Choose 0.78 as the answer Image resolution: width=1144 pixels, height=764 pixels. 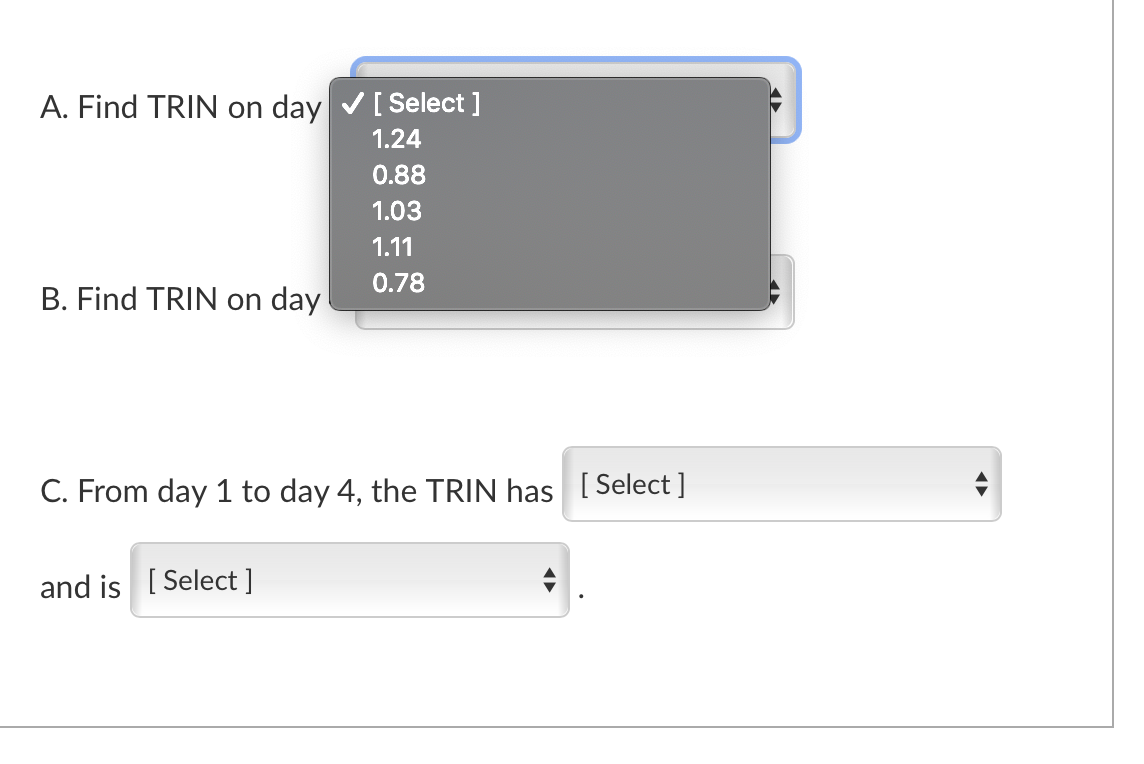398,284
